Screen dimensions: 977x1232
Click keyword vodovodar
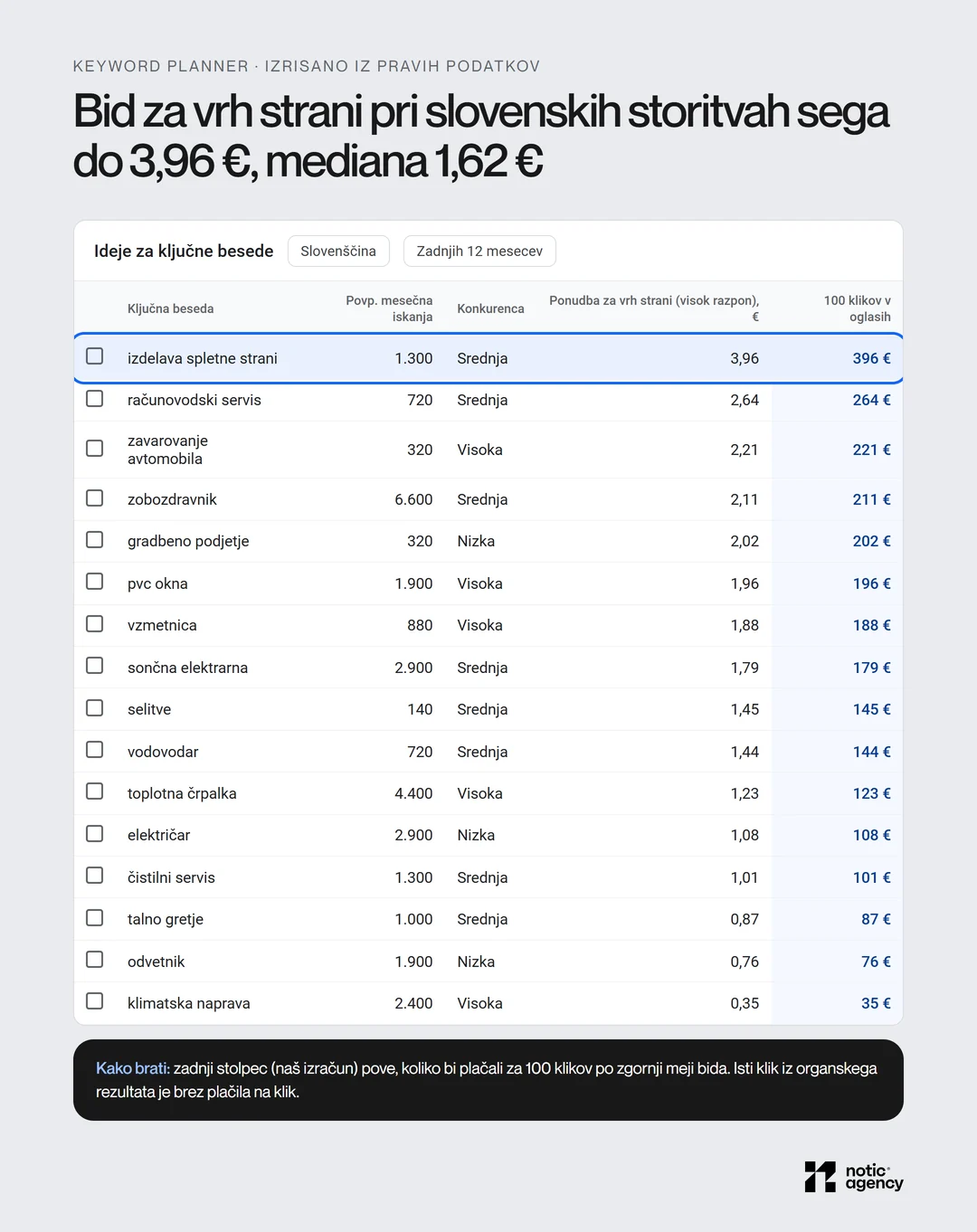163,752
